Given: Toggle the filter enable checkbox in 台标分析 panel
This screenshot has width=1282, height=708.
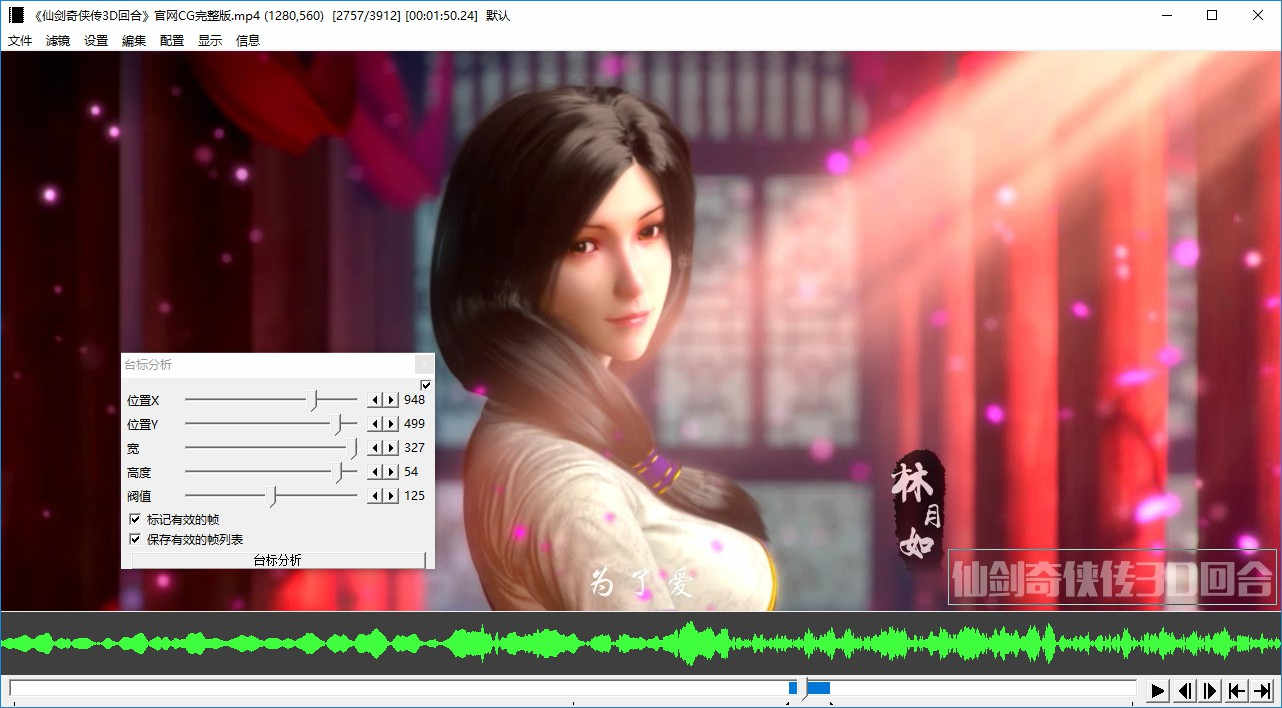Looking at the screenshot, I should point(426,385).
